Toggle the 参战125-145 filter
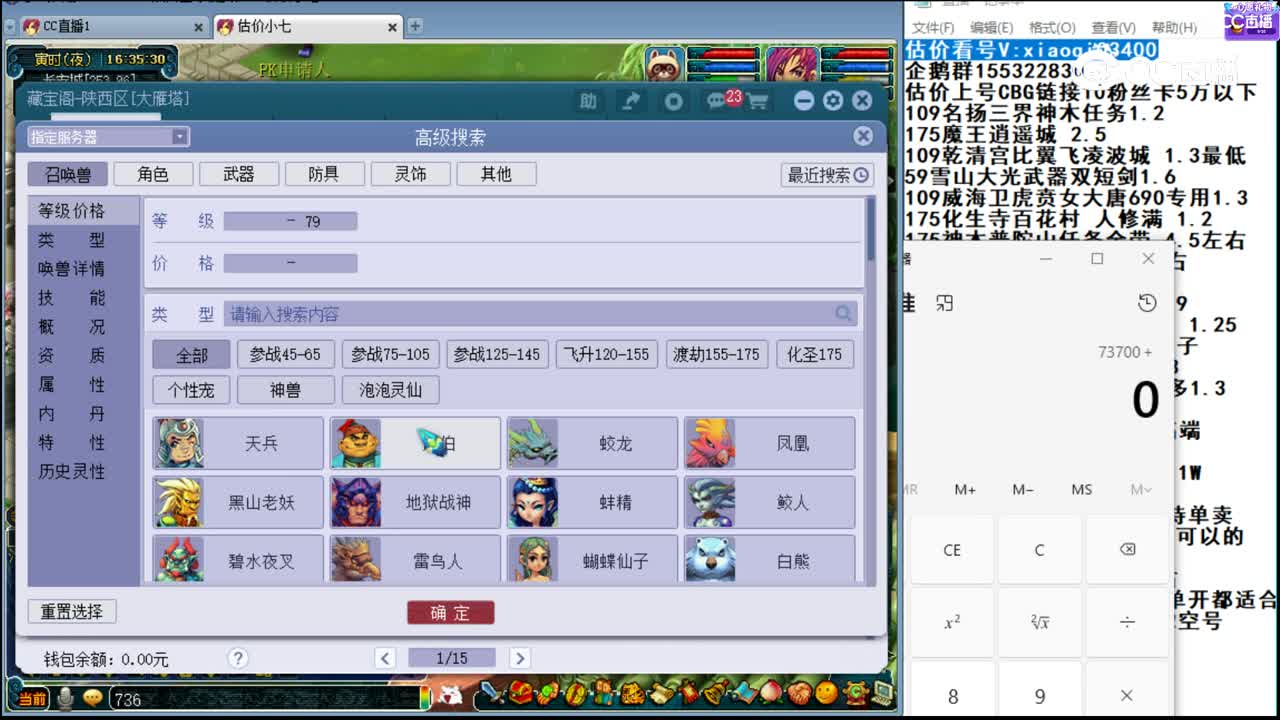Screen dimensions: 1280x720 tap(497, 355)
